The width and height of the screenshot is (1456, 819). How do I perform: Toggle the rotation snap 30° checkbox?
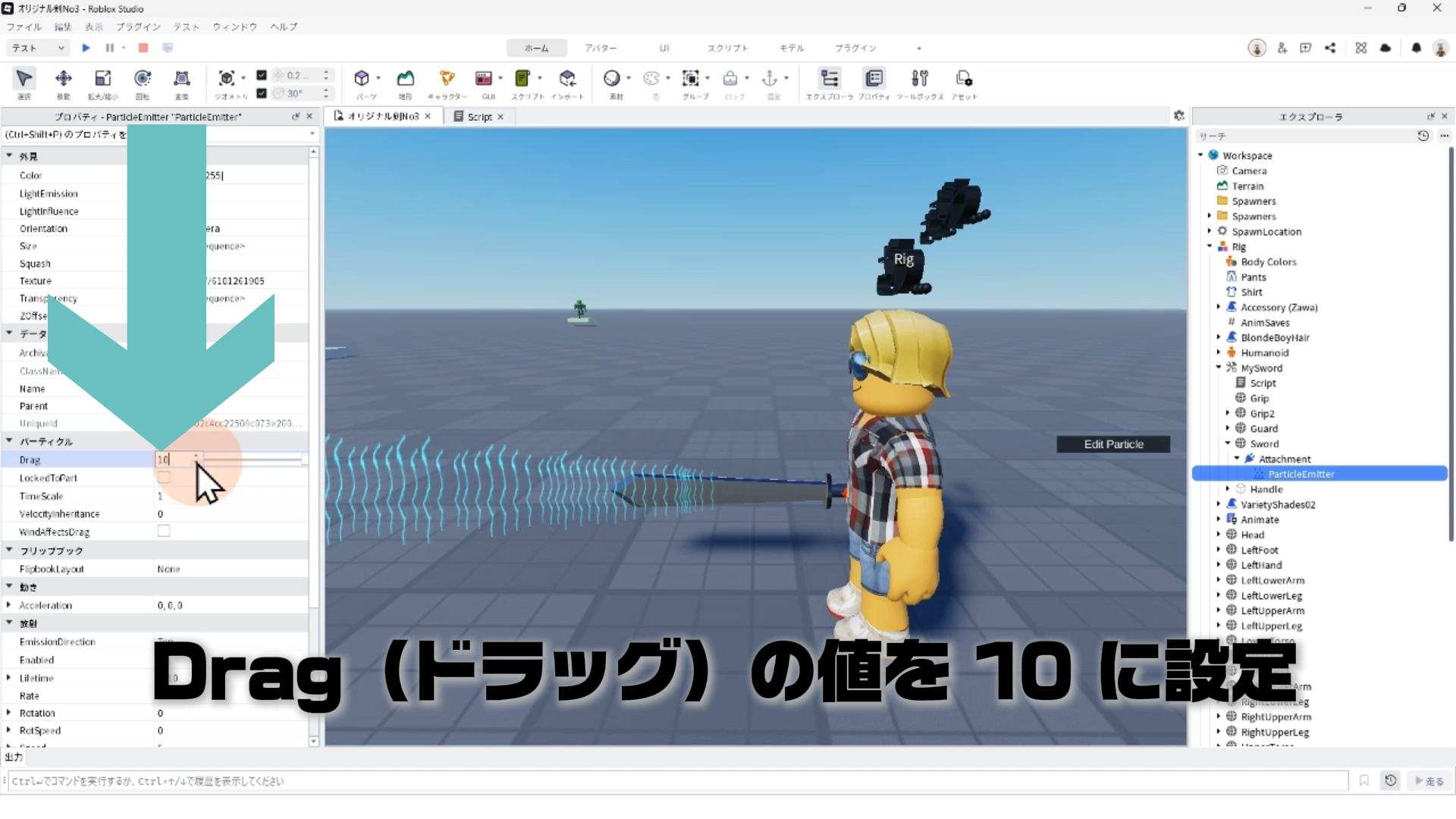(262, 93)
